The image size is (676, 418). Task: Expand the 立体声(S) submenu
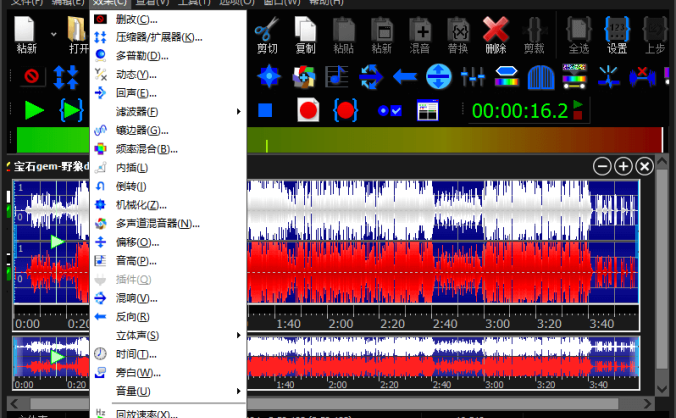168,335
